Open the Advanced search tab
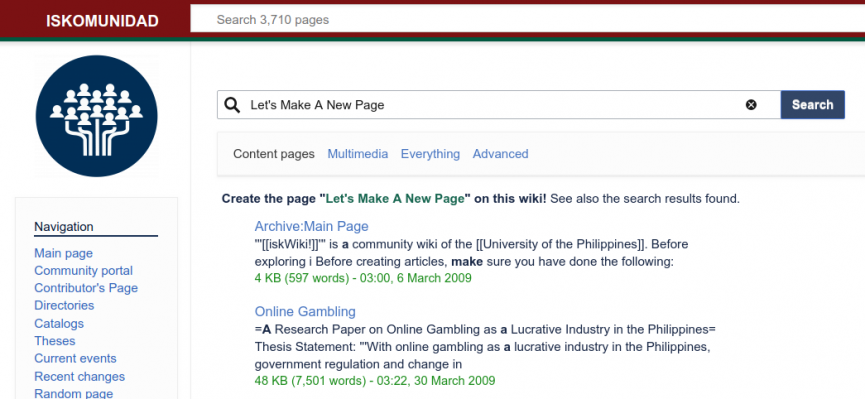The height and width of the screenshot is (399, 865). tap(500, 154)
